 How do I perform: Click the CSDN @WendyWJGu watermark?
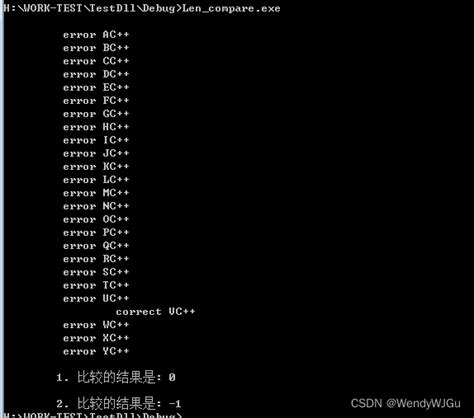(406, 403)
